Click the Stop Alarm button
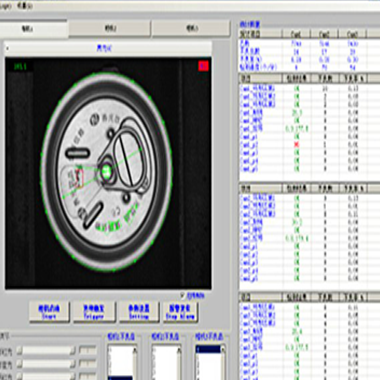Viewport: 380px width, 380px height. (180, 312)
